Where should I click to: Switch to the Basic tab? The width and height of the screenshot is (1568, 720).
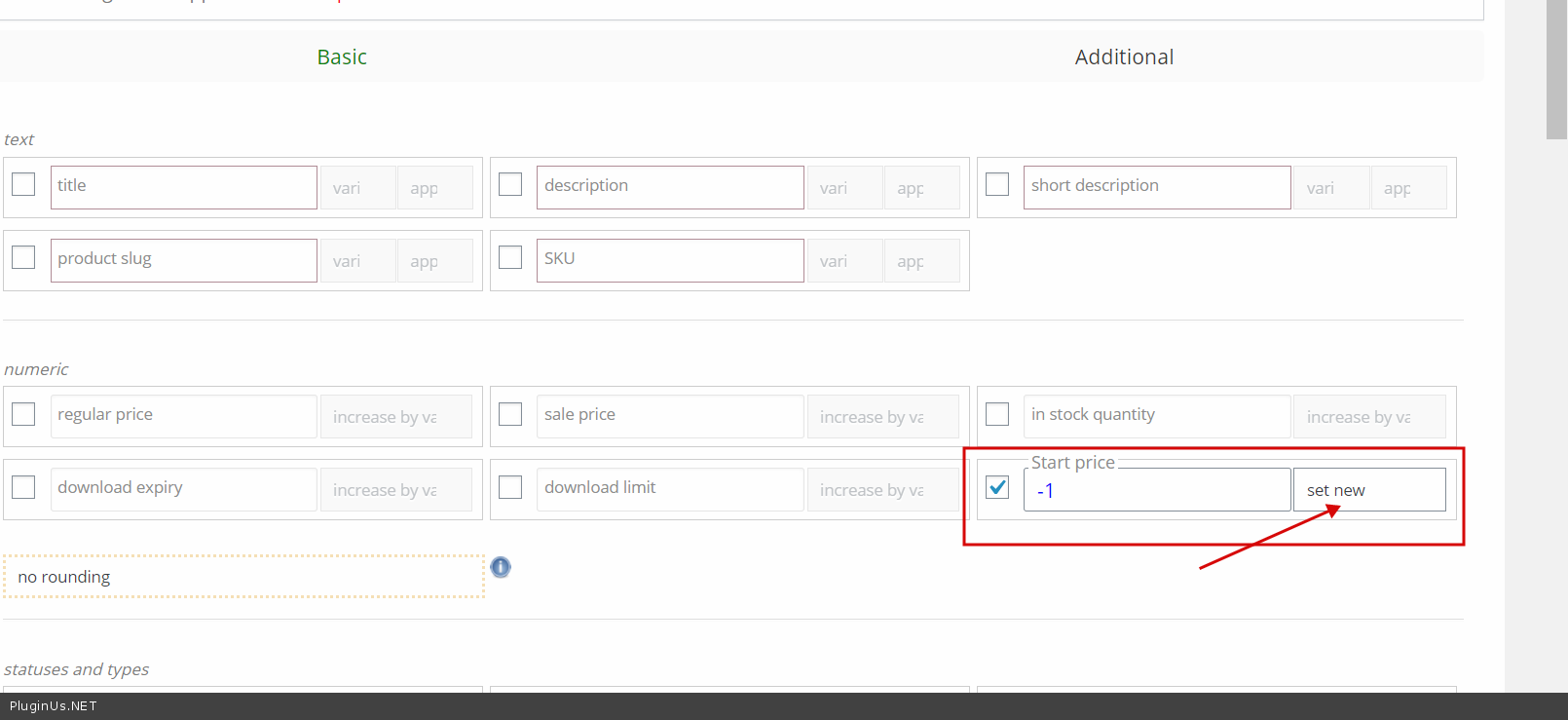click(x=342, y=57)
